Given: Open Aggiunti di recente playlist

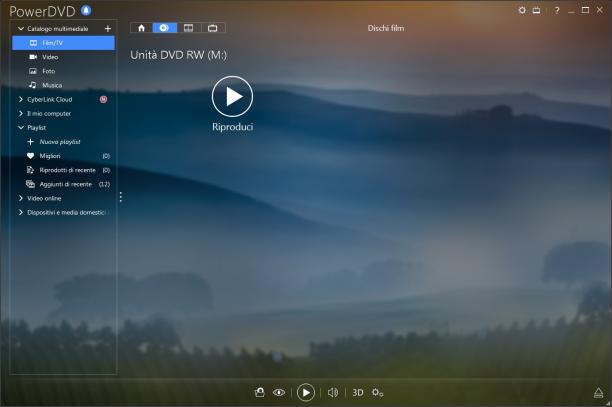Looking at the screenshot, I should click(x=68, y=184).
